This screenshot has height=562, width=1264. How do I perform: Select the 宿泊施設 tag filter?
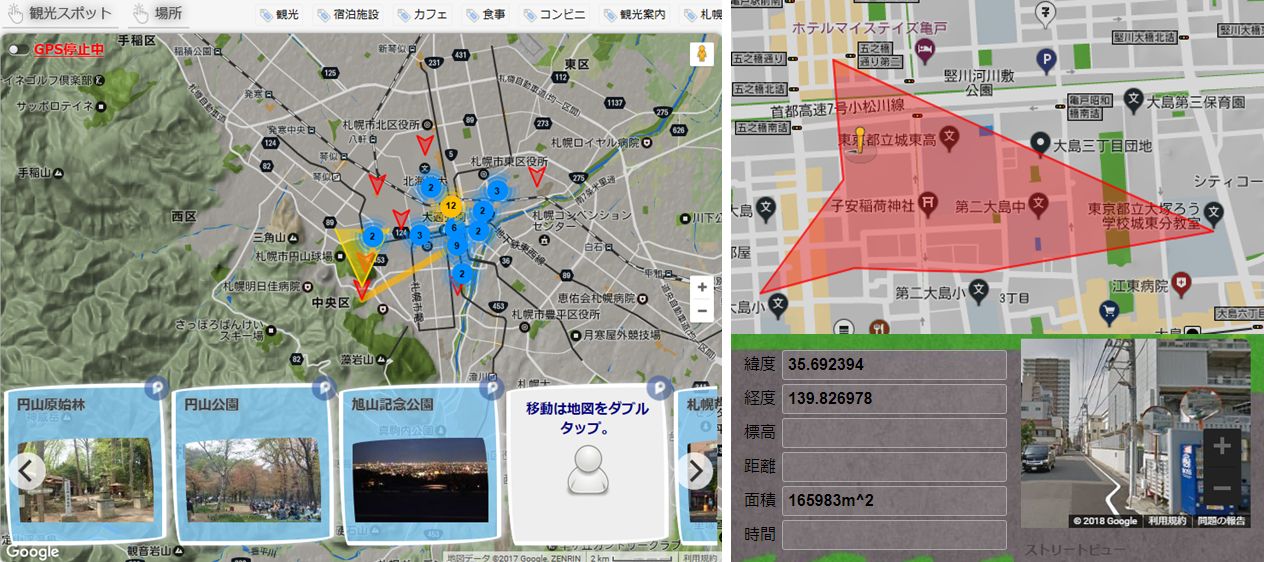(348, 15)
